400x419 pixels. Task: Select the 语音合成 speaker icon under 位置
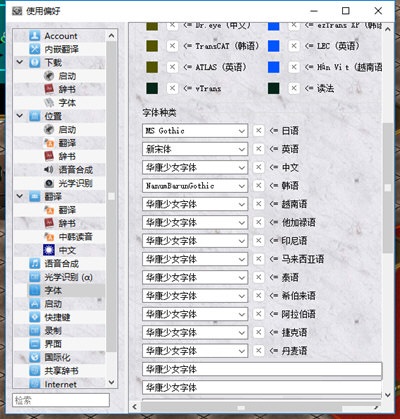(x=49, y=170)
